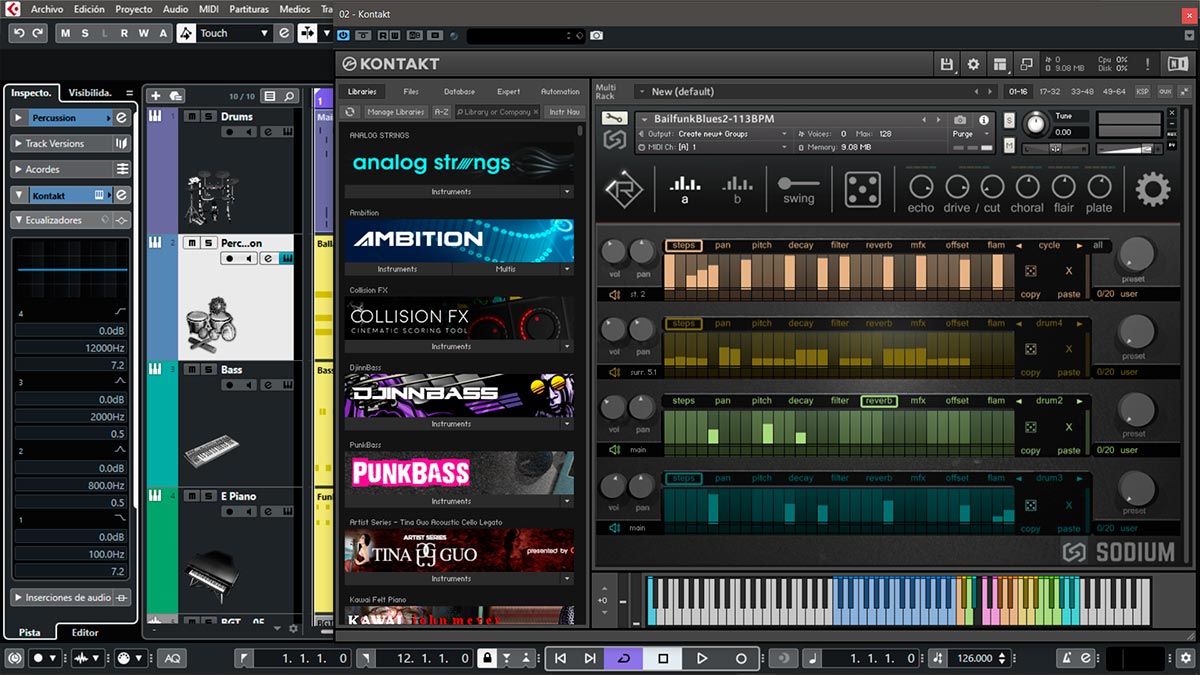The image size is (1200, 675).
Task: Click the Tune knob in Kontakt instrument
Action: [1037, 124]
